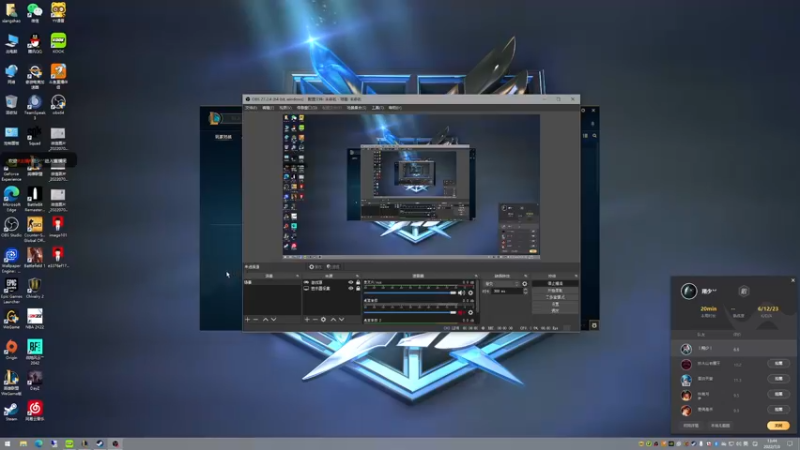Open the scene transition type dropdown

click(502, 284)
